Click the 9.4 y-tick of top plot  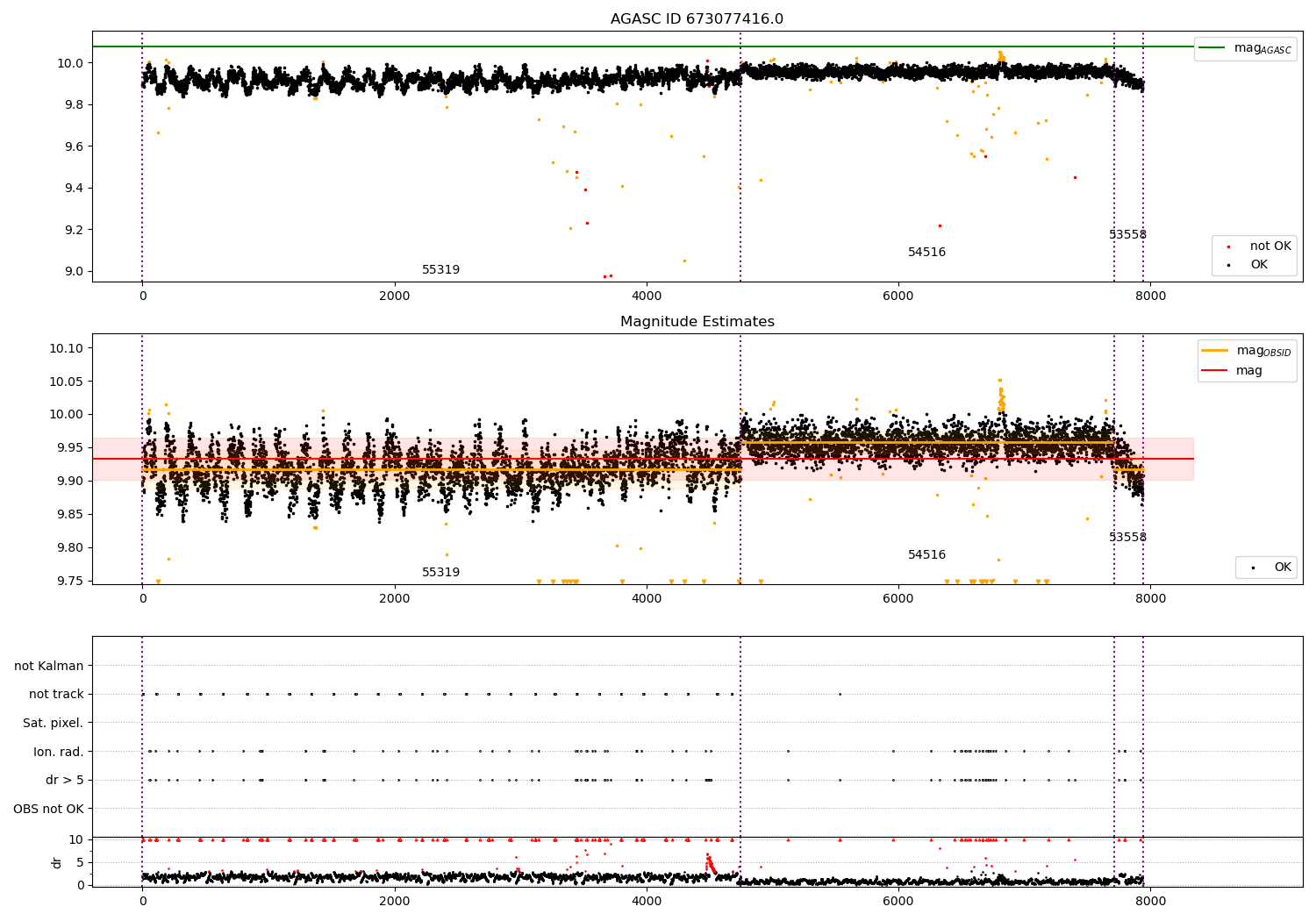(74, 189)
